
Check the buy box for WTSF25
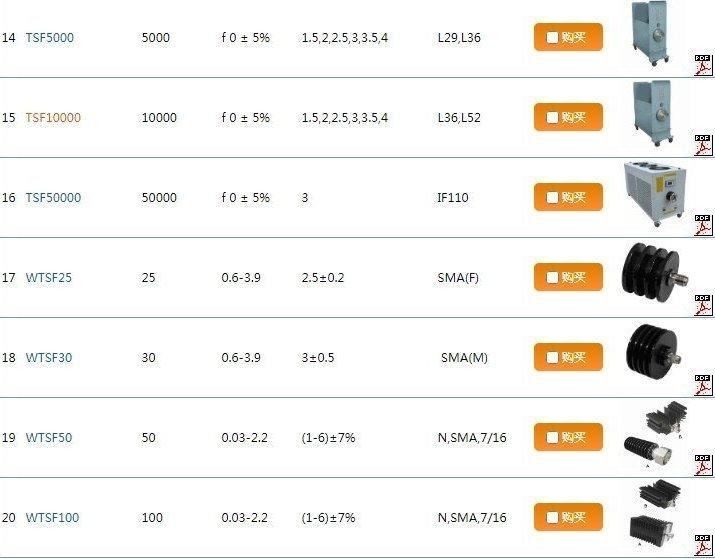(x=552, y=278)
